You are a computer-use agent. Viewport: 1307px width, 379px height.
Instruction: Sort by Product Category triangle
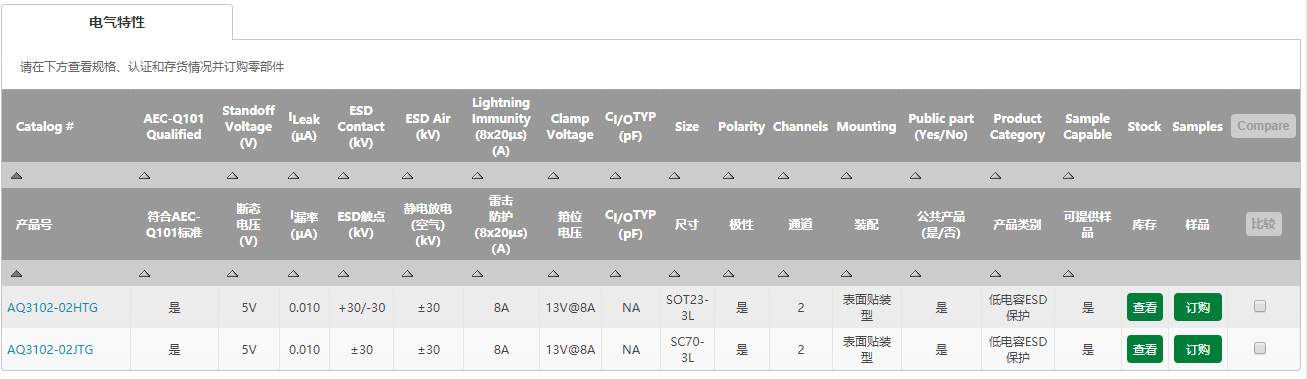[x=997, y=175]
